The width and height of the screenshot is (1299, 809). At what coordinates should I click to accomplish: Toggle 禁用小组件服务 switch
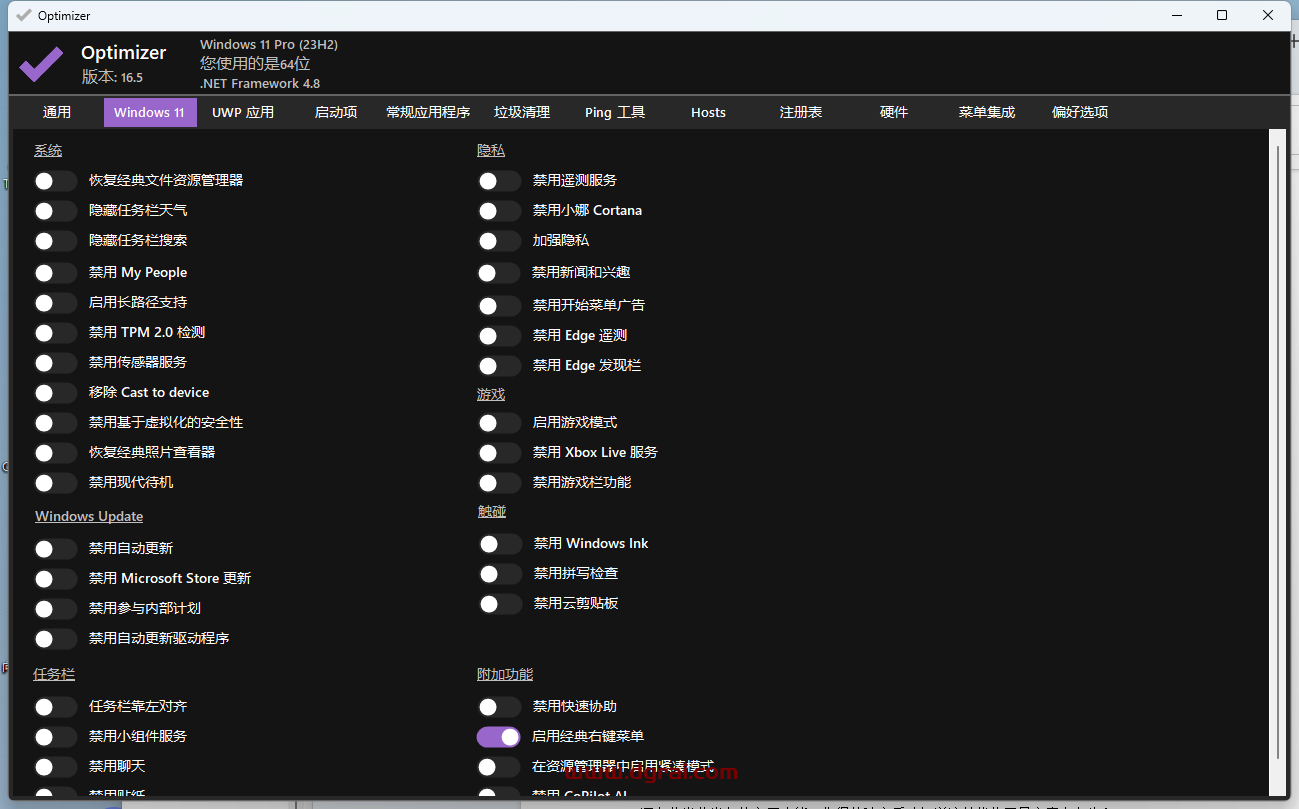coord(55,737)
